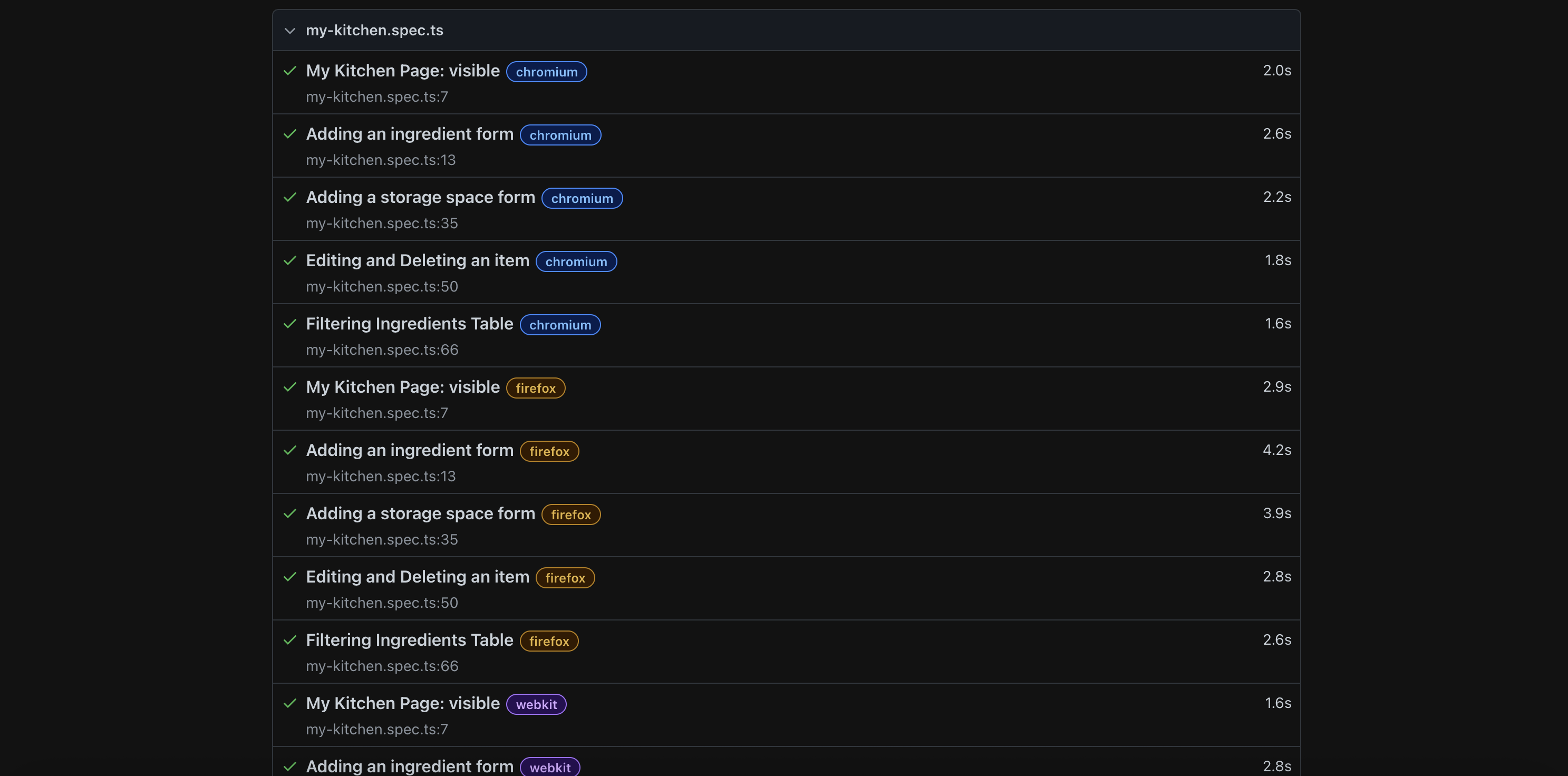Click passed checkmark of chromium 'Adding an ingredient form'

[290, 134]
